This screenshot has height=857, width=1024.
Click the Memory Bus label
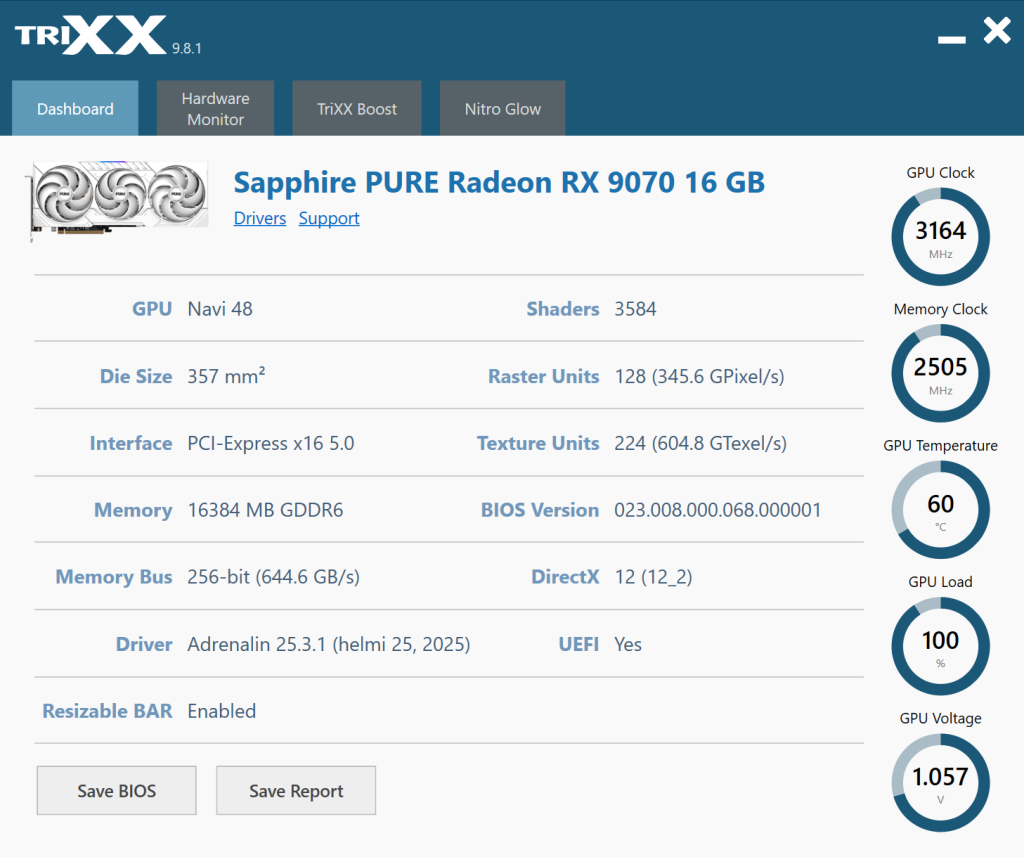point(114,577)
